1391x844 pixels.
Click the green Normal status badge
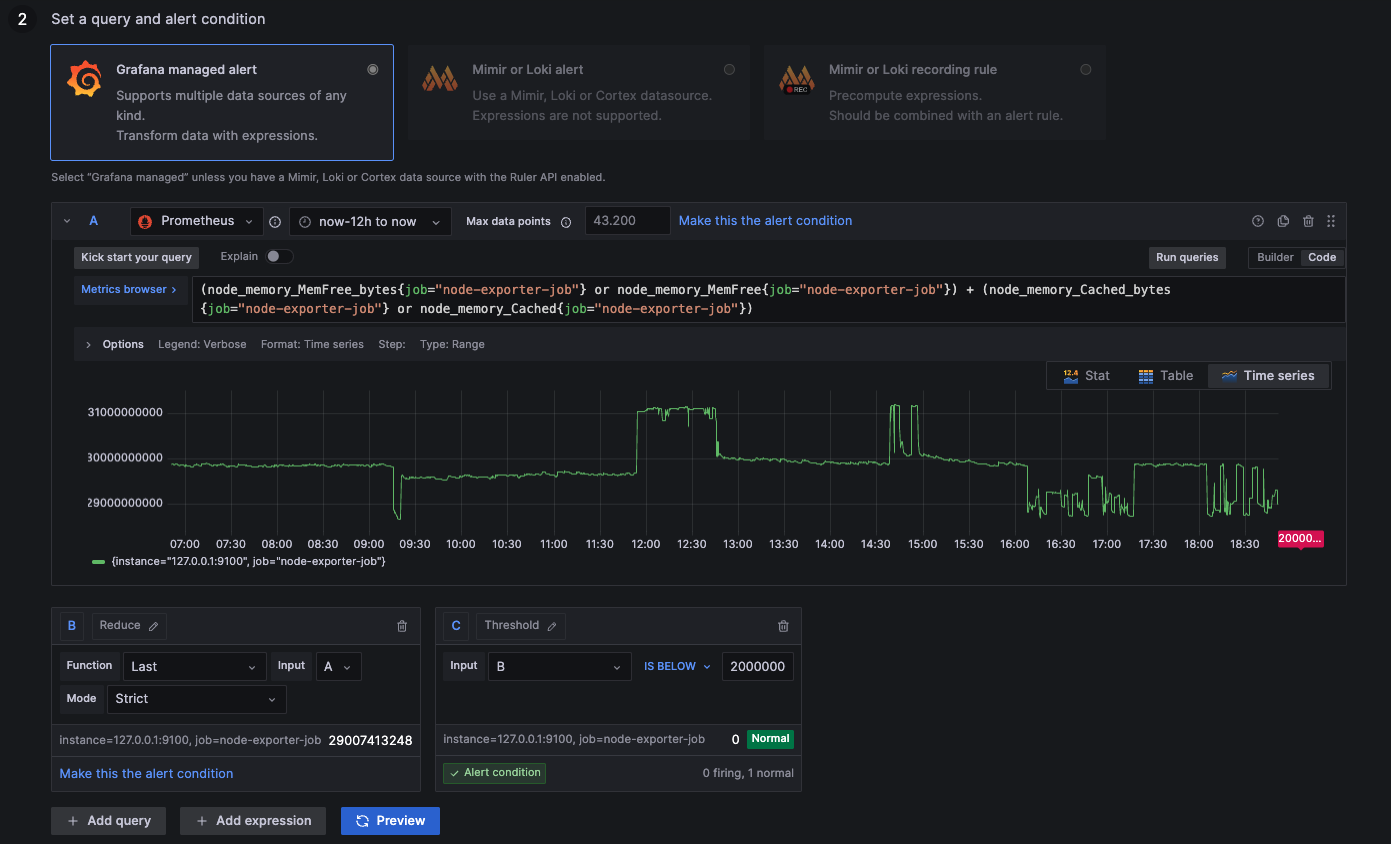(771, 739)
